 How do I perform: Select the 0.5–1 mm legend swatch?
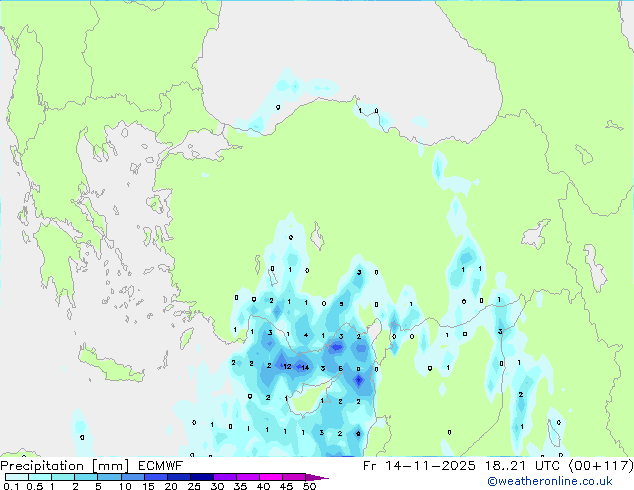click(x=40, y=477)
